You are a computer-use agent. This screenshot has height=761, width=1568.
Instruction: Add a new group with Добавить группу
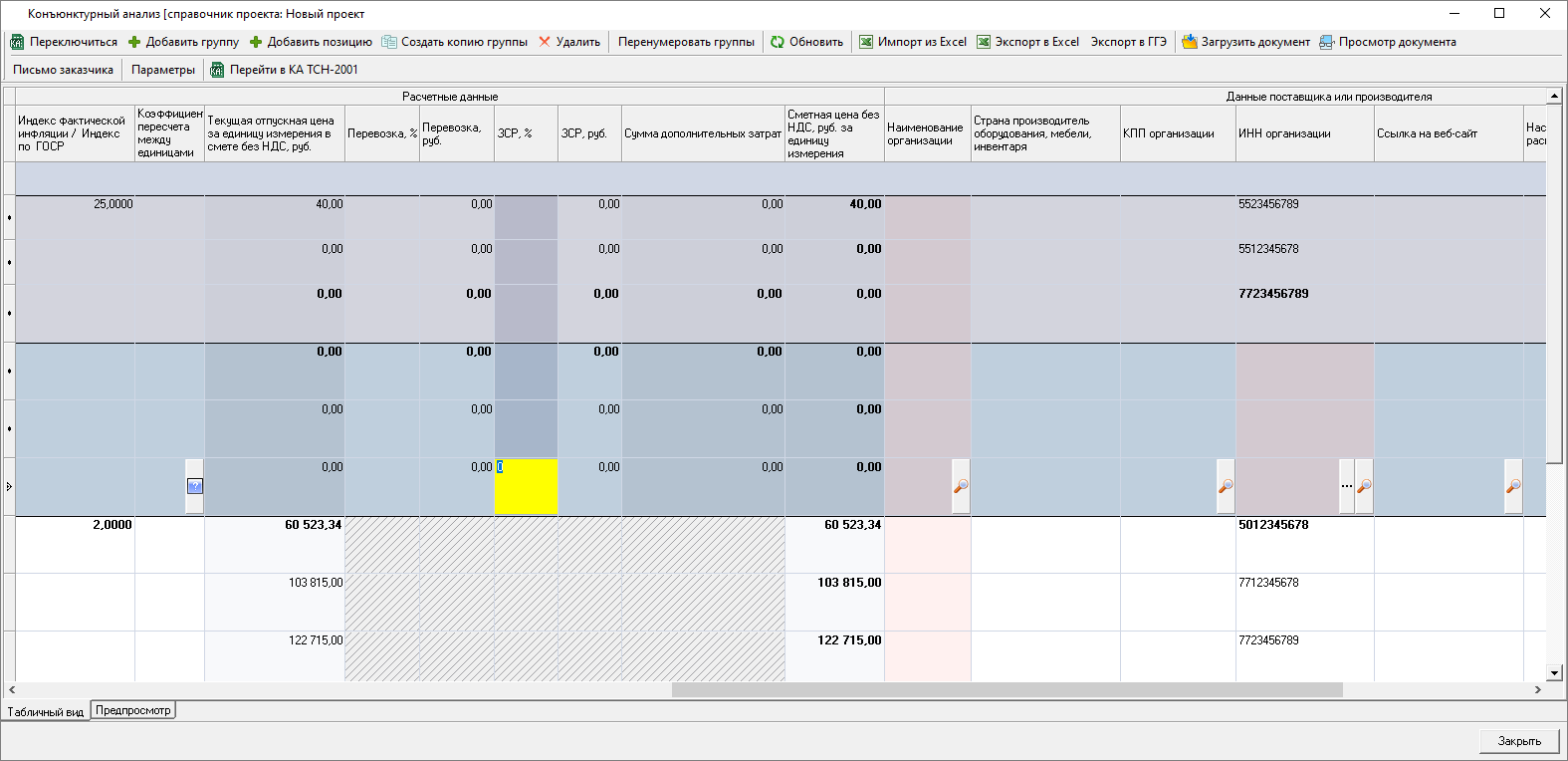click(x=184, y=42)
